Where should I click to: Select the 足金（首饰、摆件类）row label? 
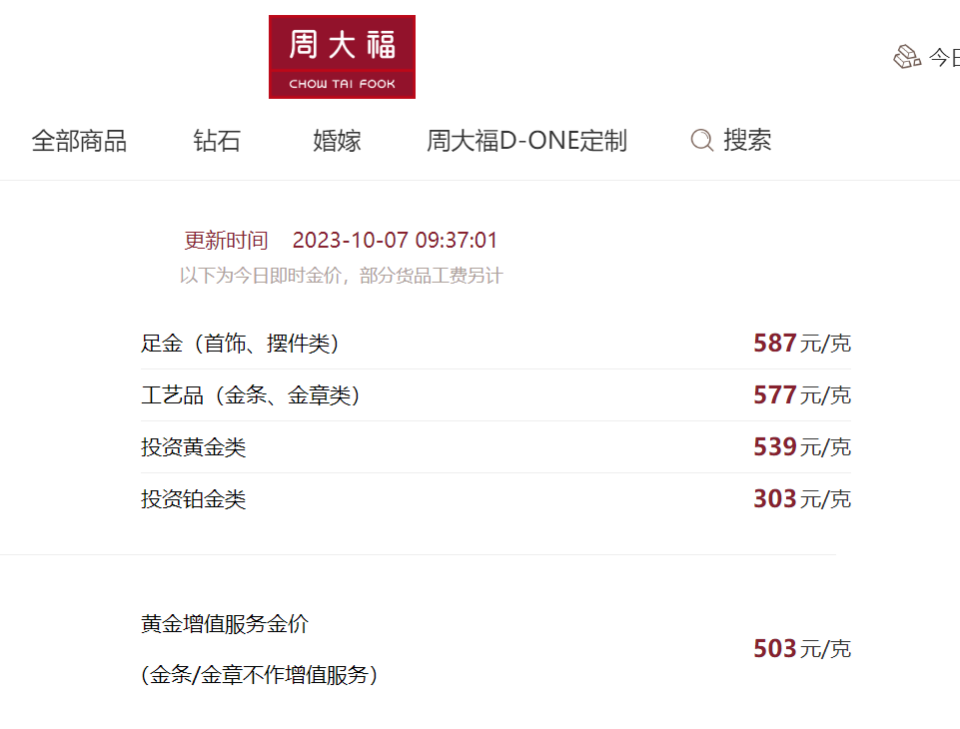click(240, 344)
